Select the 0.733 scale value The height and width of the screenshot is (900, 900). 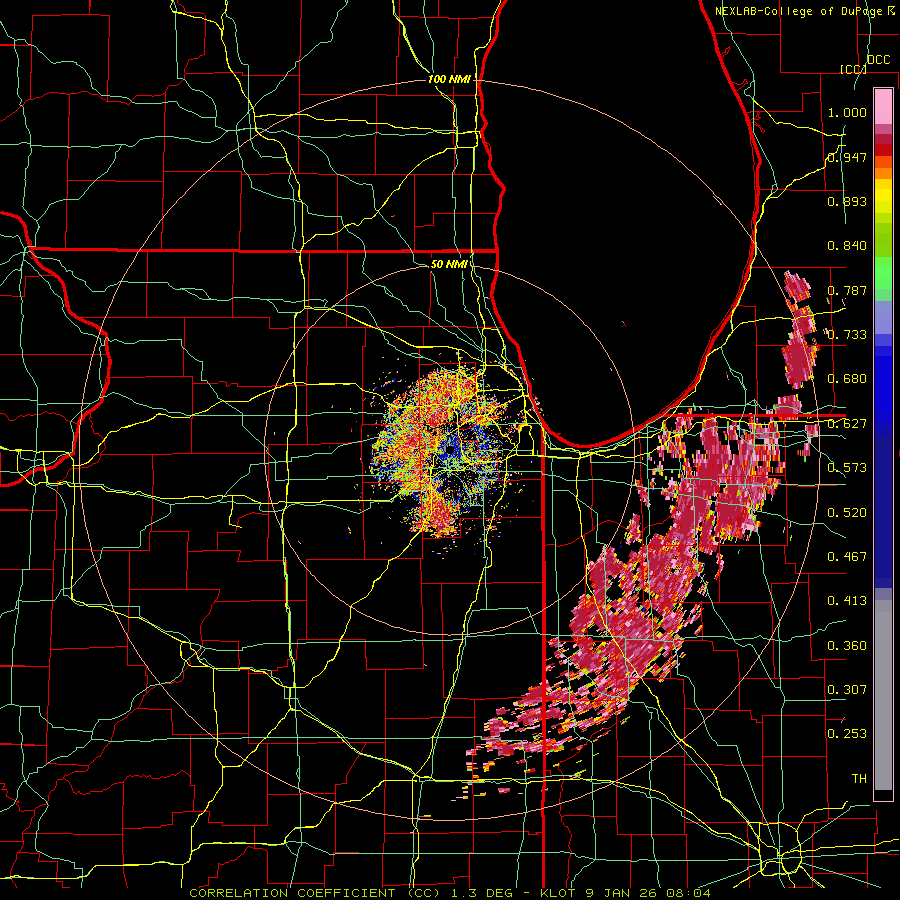847,335
